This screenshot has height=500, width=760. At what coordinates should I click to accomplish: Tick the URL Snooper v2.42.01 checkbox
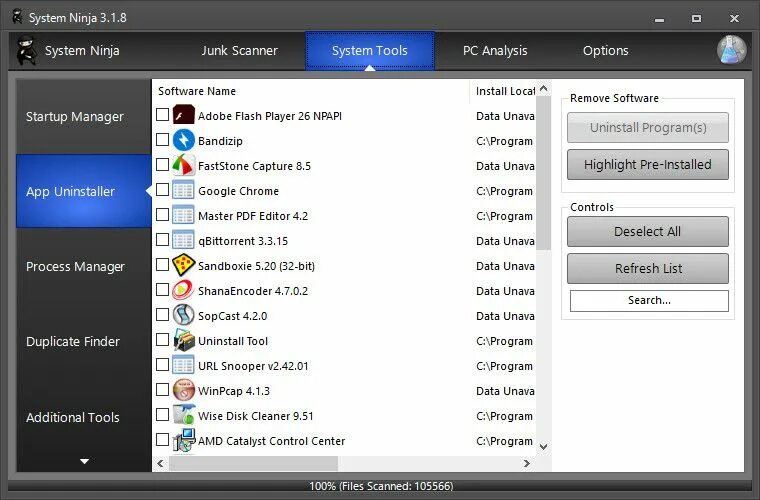[x=162, y=365]
